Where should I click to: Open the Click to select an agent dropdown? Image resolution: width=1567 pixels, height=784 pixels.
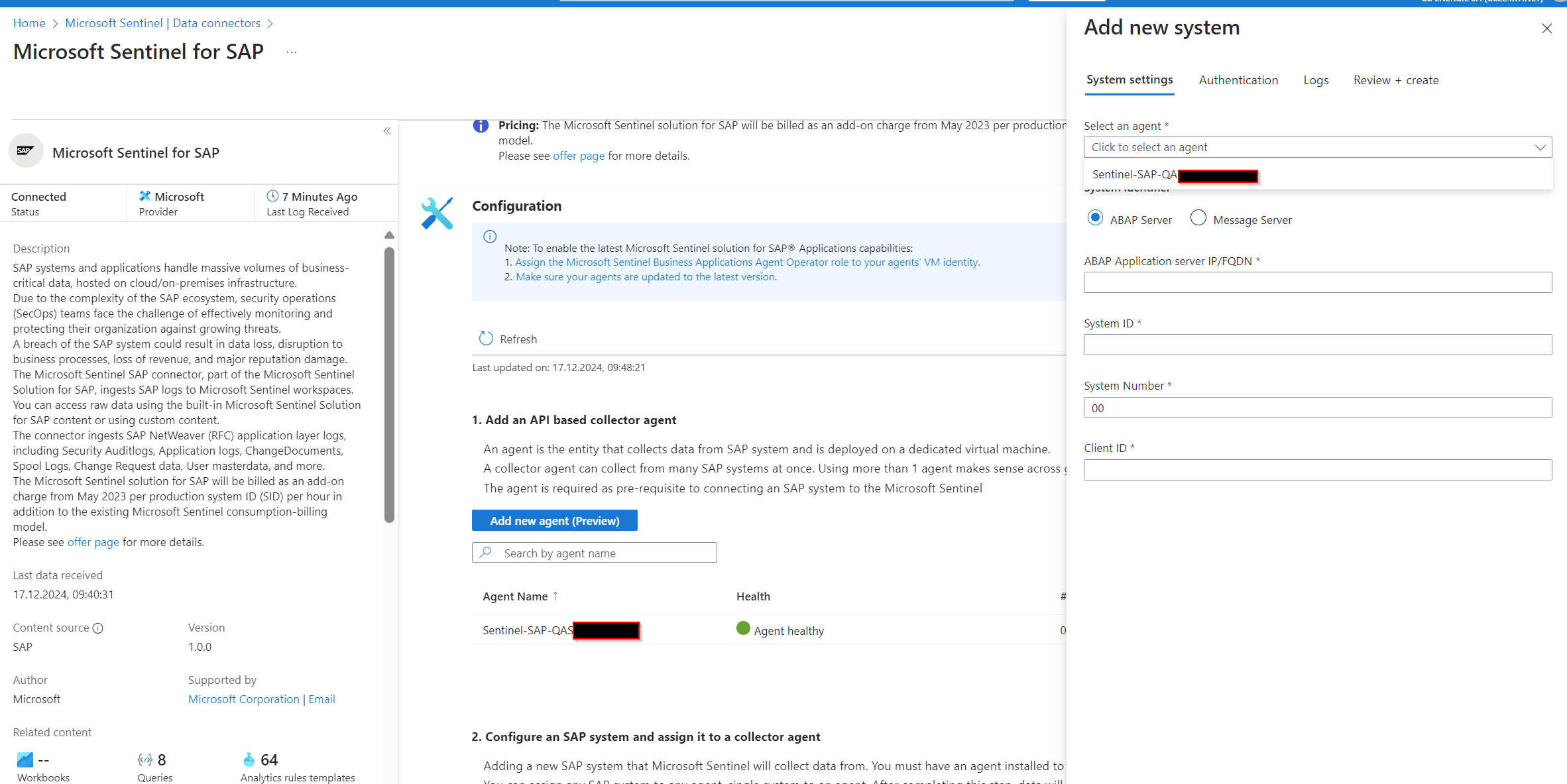(1317, 146)
